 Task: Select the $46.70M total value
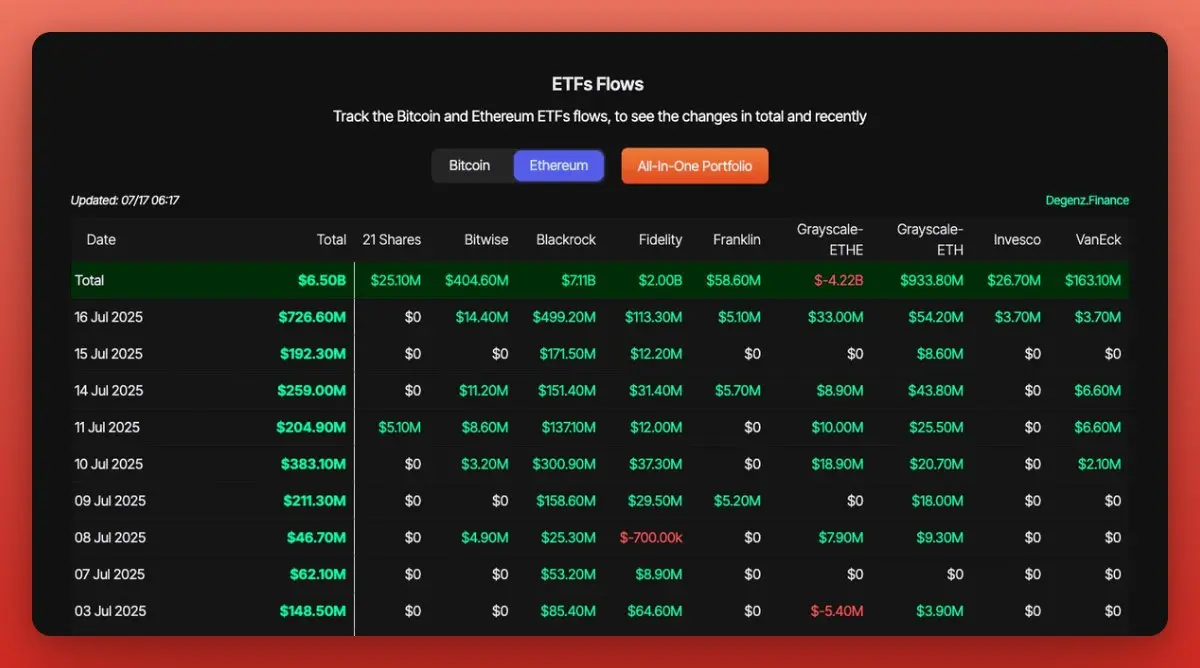318,537
